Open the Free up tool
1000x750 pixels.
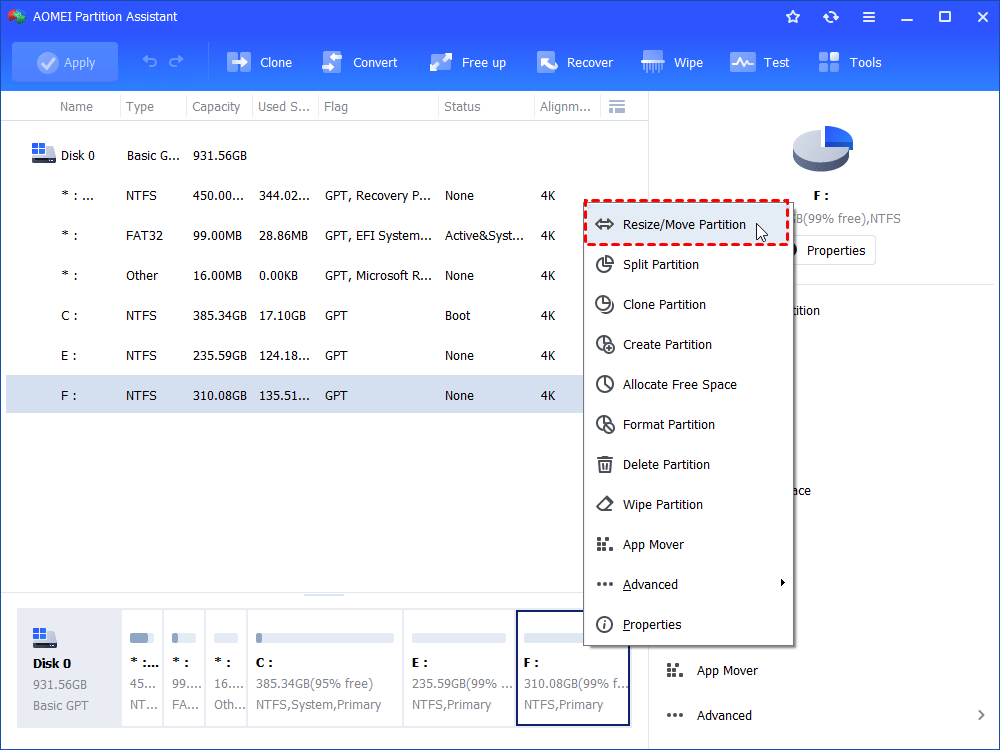(467, 61)
